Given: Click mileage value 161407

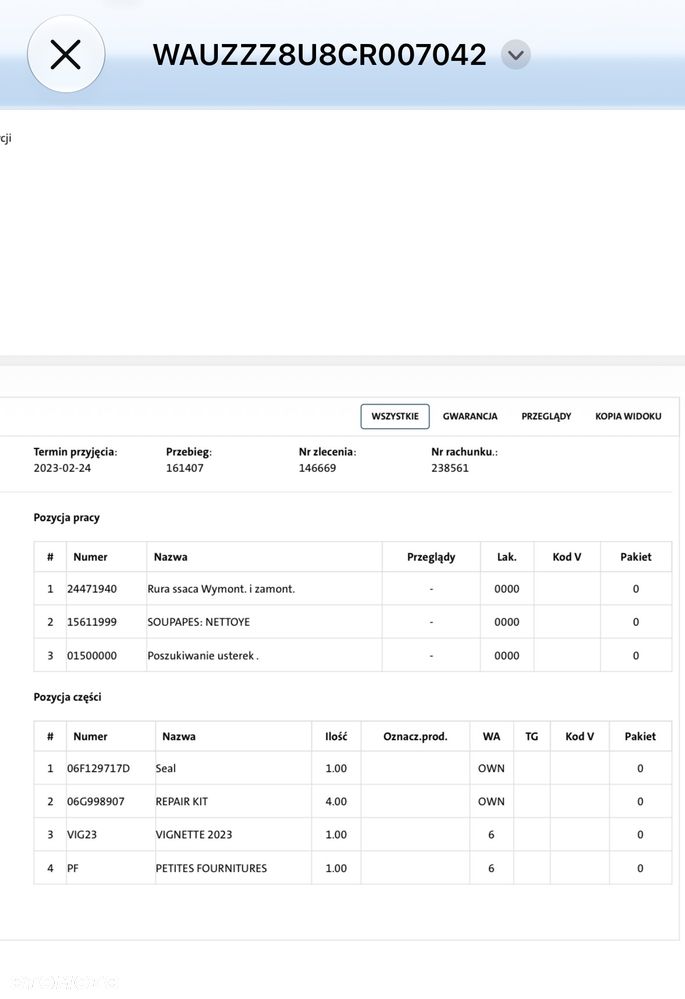Looking at the screenshot, I should pos(185,468).
